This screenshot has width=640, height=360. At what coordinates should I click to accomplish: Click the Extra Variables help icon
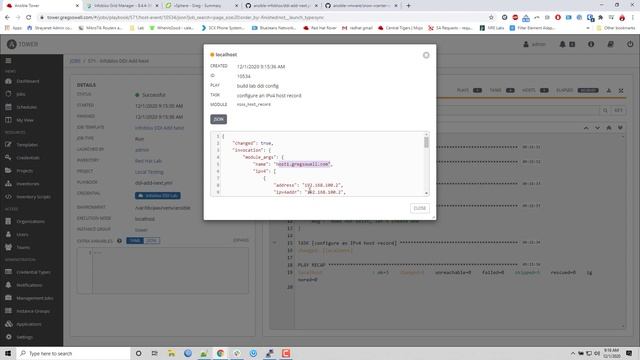point(119,241)
